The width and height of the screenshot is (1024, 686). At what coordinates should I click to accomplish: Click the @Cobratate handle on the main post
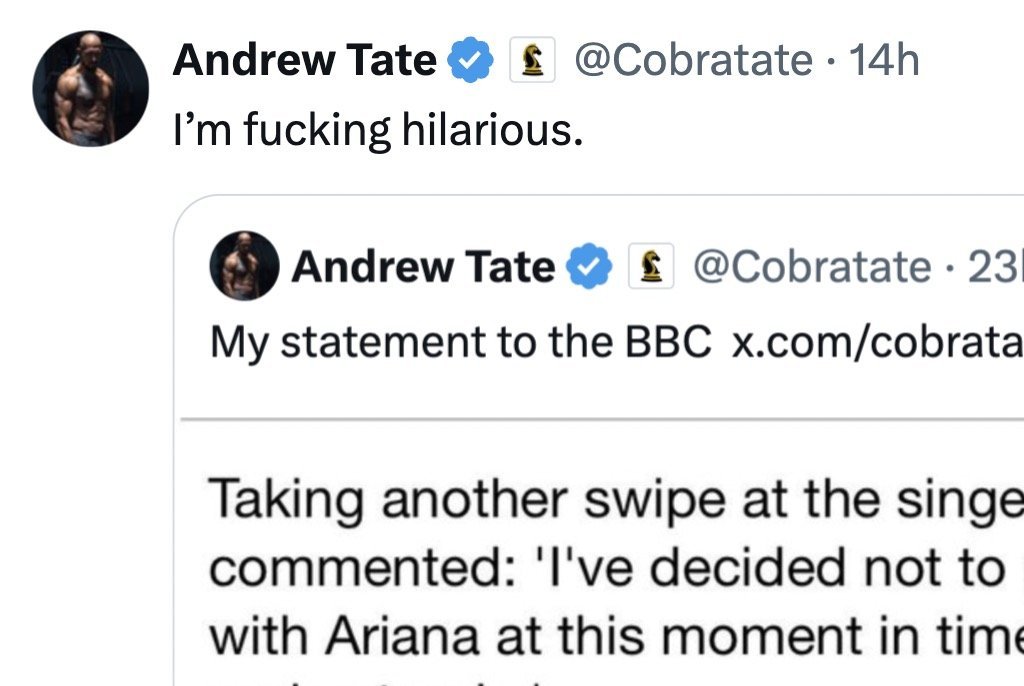point(691,62)
